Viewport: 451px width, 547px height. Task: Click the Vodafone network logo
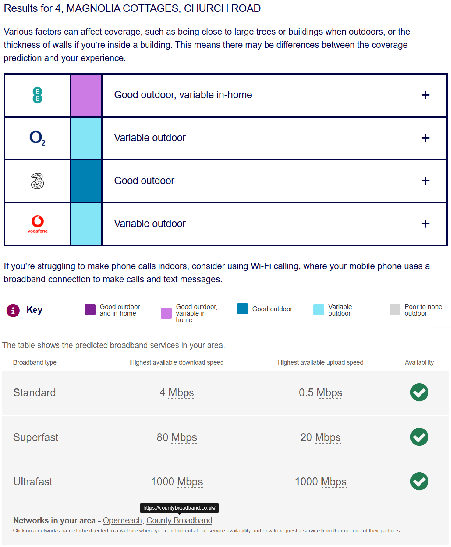[x=37, y=224]
